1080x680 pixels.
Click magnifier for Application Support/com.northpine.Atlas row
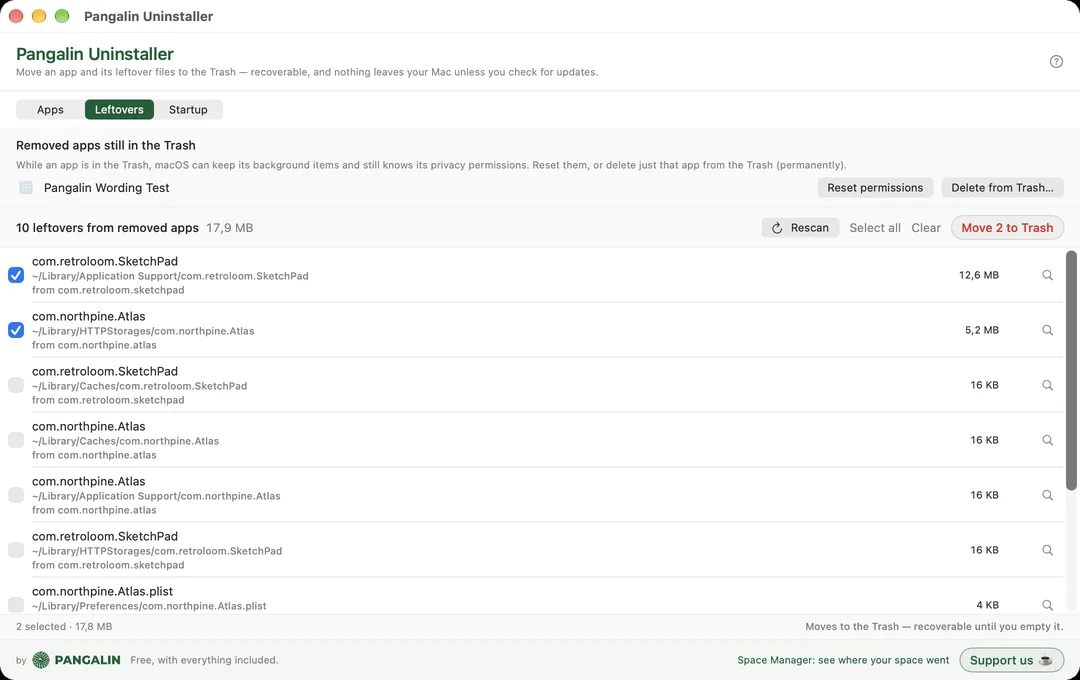coord(1047,495)
